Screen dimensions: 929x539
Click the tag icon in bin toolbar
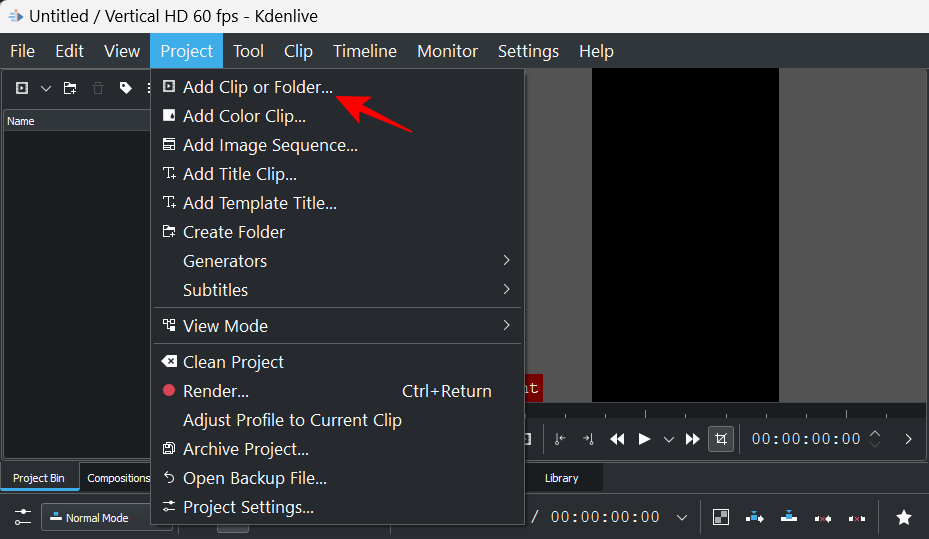[125, 88]
